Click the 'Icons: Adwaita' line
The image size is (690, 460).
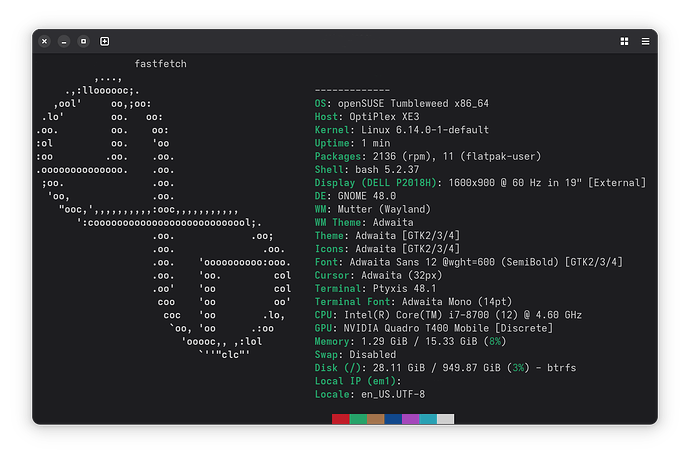[x=387, y=249]
